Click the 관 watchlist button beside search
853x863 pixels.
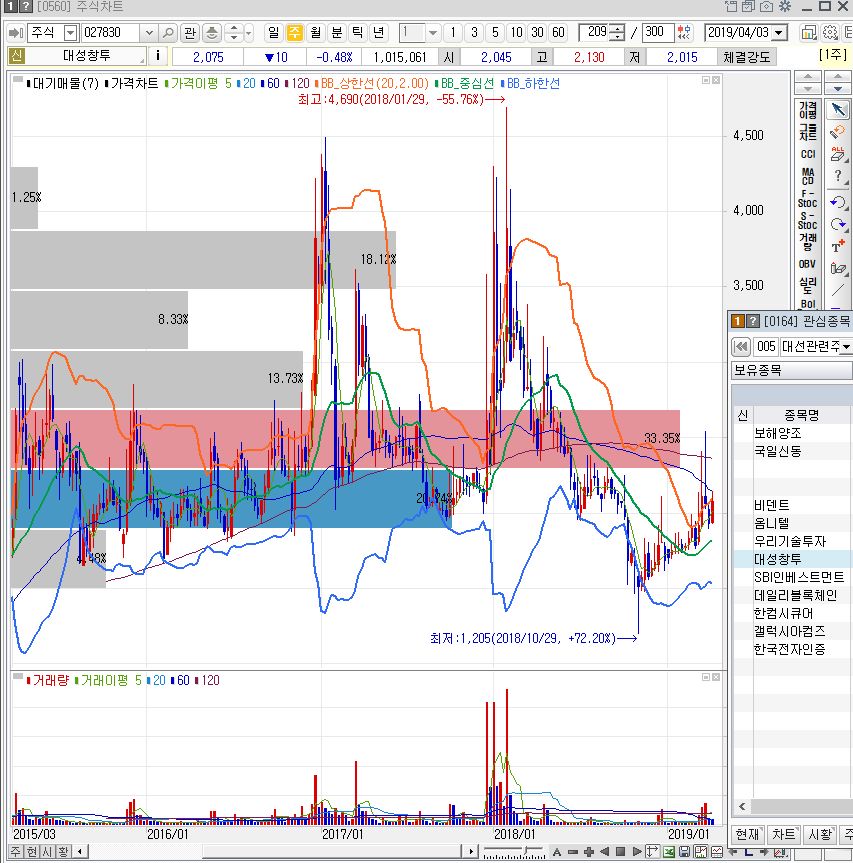click(190, 32)
